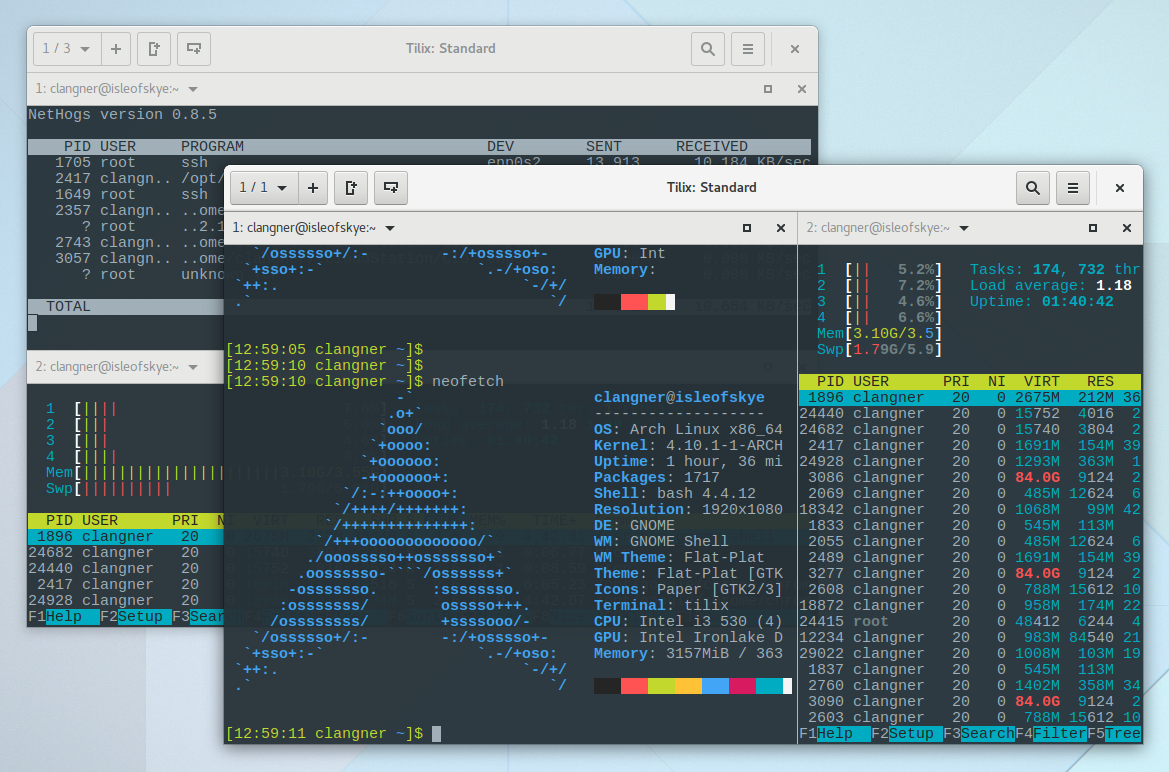Screen dimensions: 1169x772
Task: Open search in the back Tilix window
Action: click(708, 49)
